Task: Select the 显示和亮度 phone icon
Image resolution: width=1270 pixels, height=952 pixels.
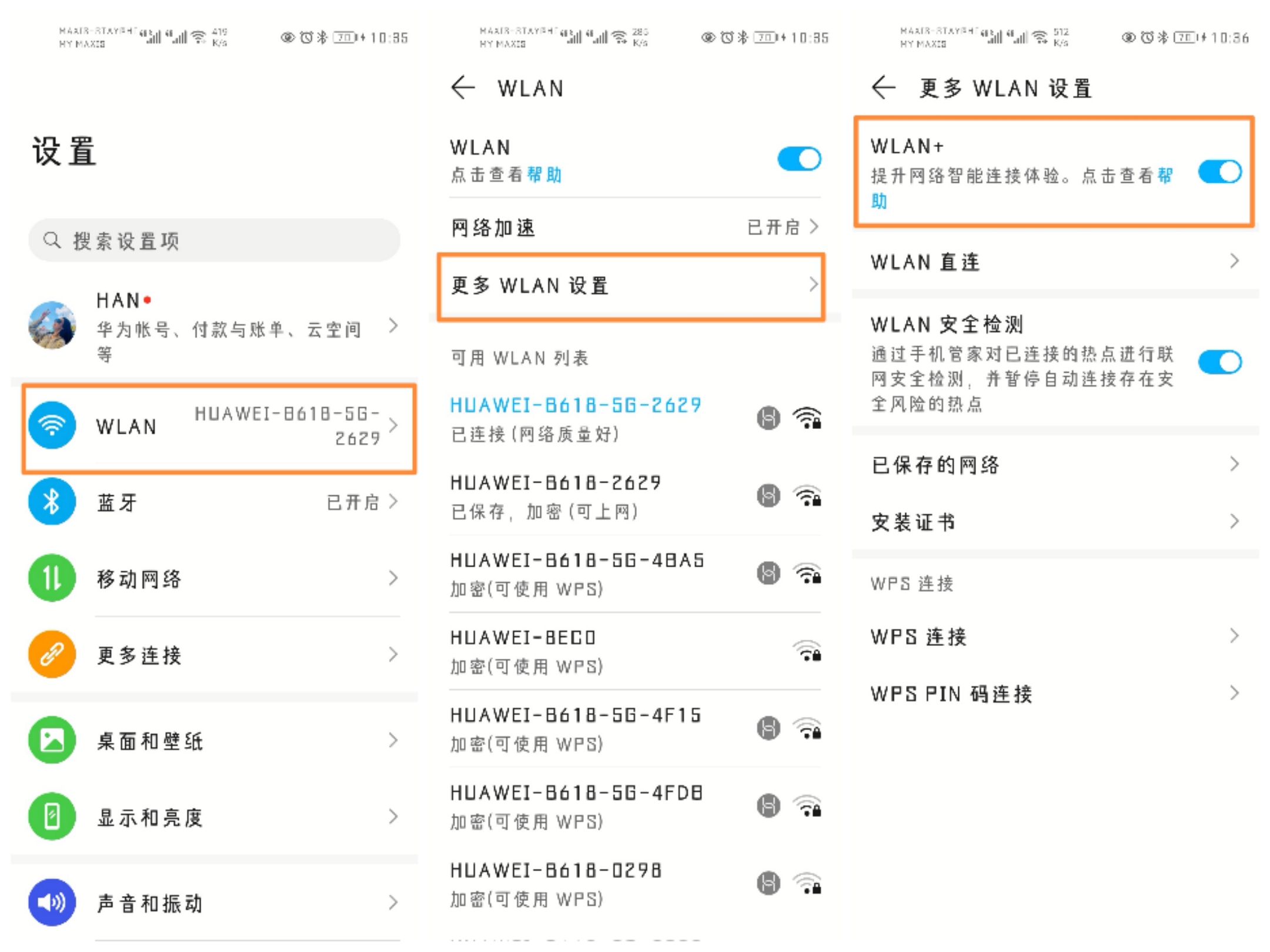Action: point(52,816)
